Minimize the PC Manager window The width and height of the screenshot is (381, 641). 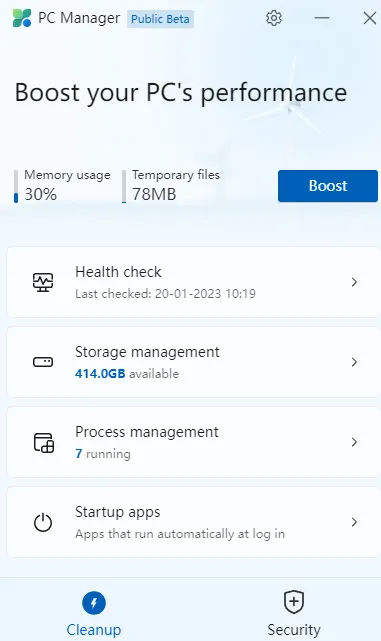coord(322,18)
